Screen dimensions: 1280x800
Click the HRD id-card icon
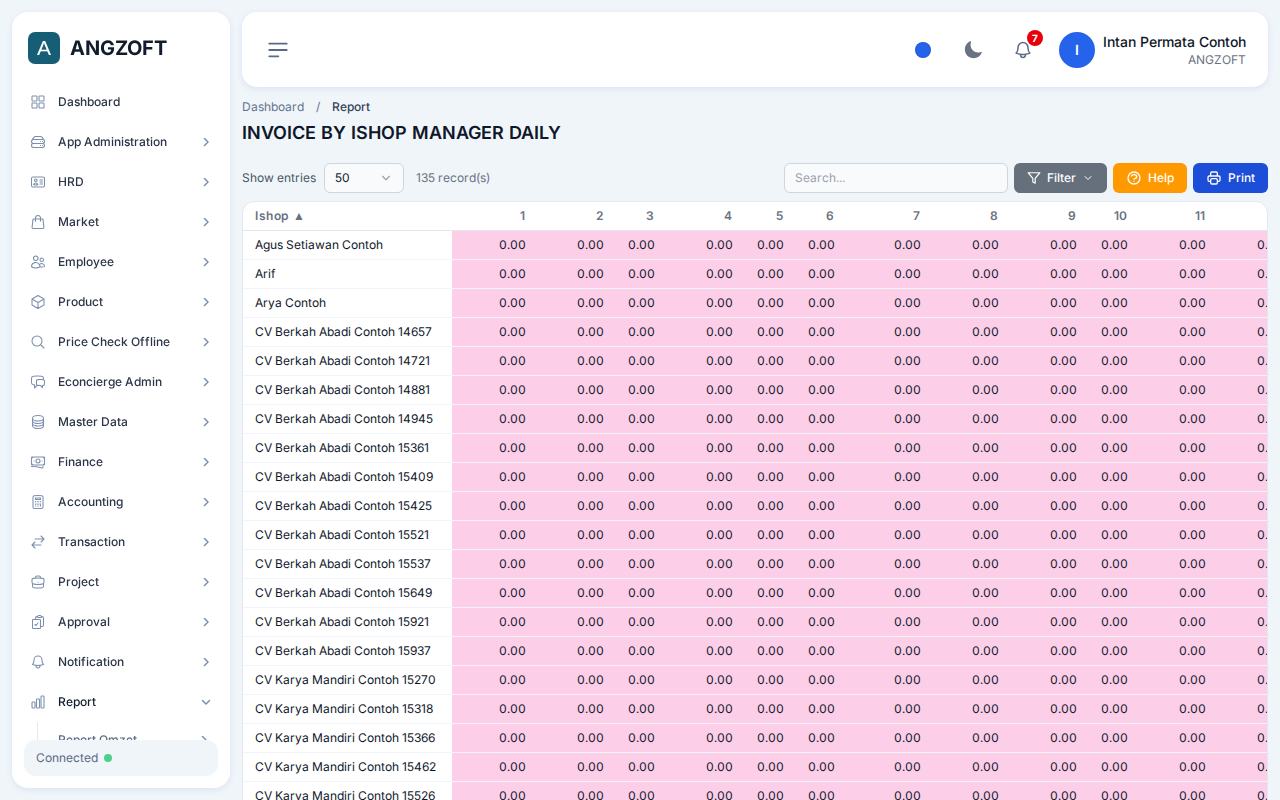pos(38,182)
